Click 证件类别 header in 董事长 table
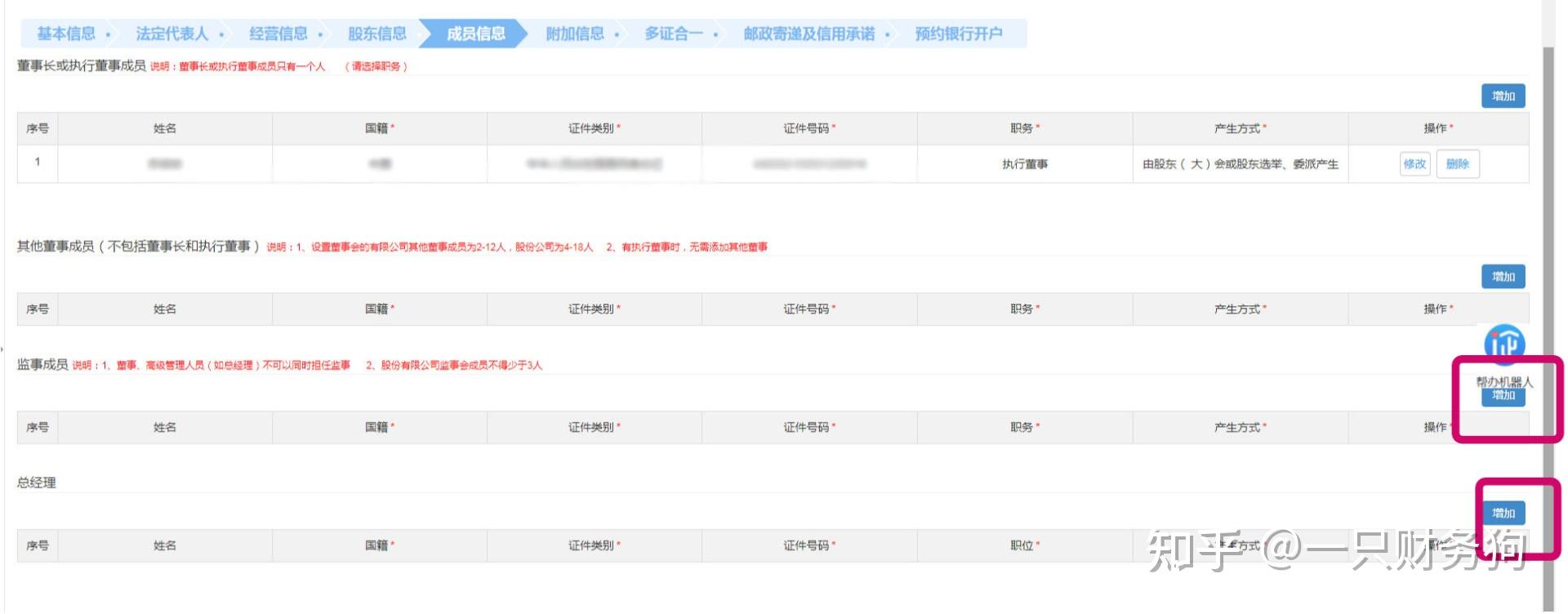This screenshot has height=614, width=1568. pyautogui.click(x=594, y=128)
